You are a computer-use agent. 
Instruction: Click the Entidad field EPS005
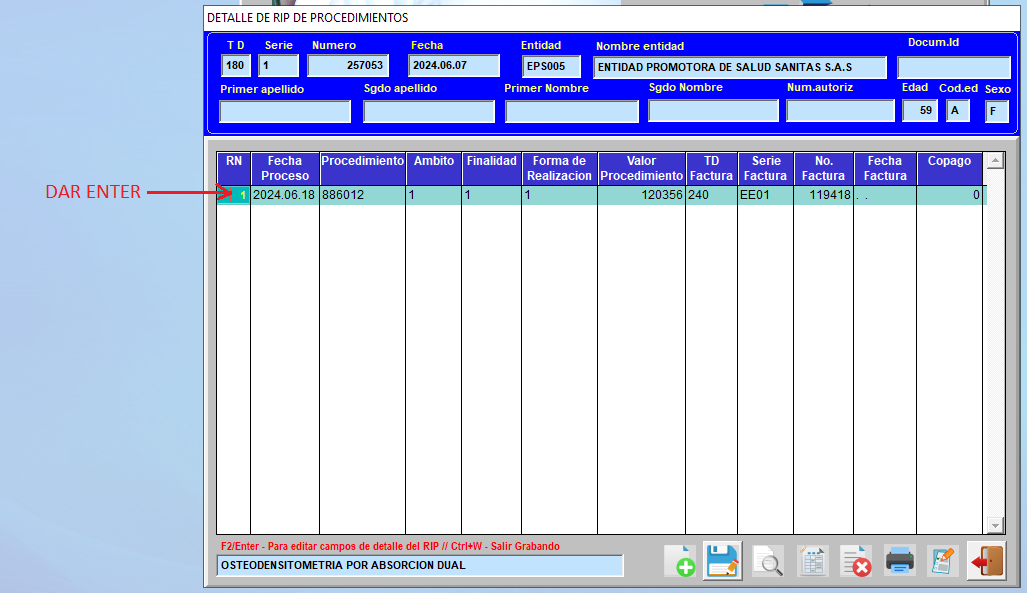[551, 66]
